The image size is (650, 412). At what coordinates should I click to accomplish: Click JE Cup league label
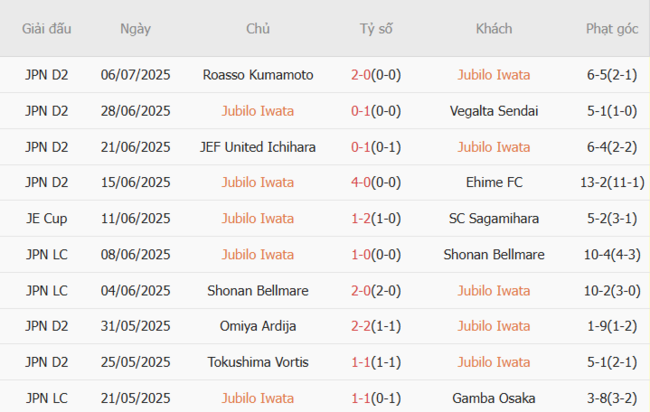pos(47,219)
